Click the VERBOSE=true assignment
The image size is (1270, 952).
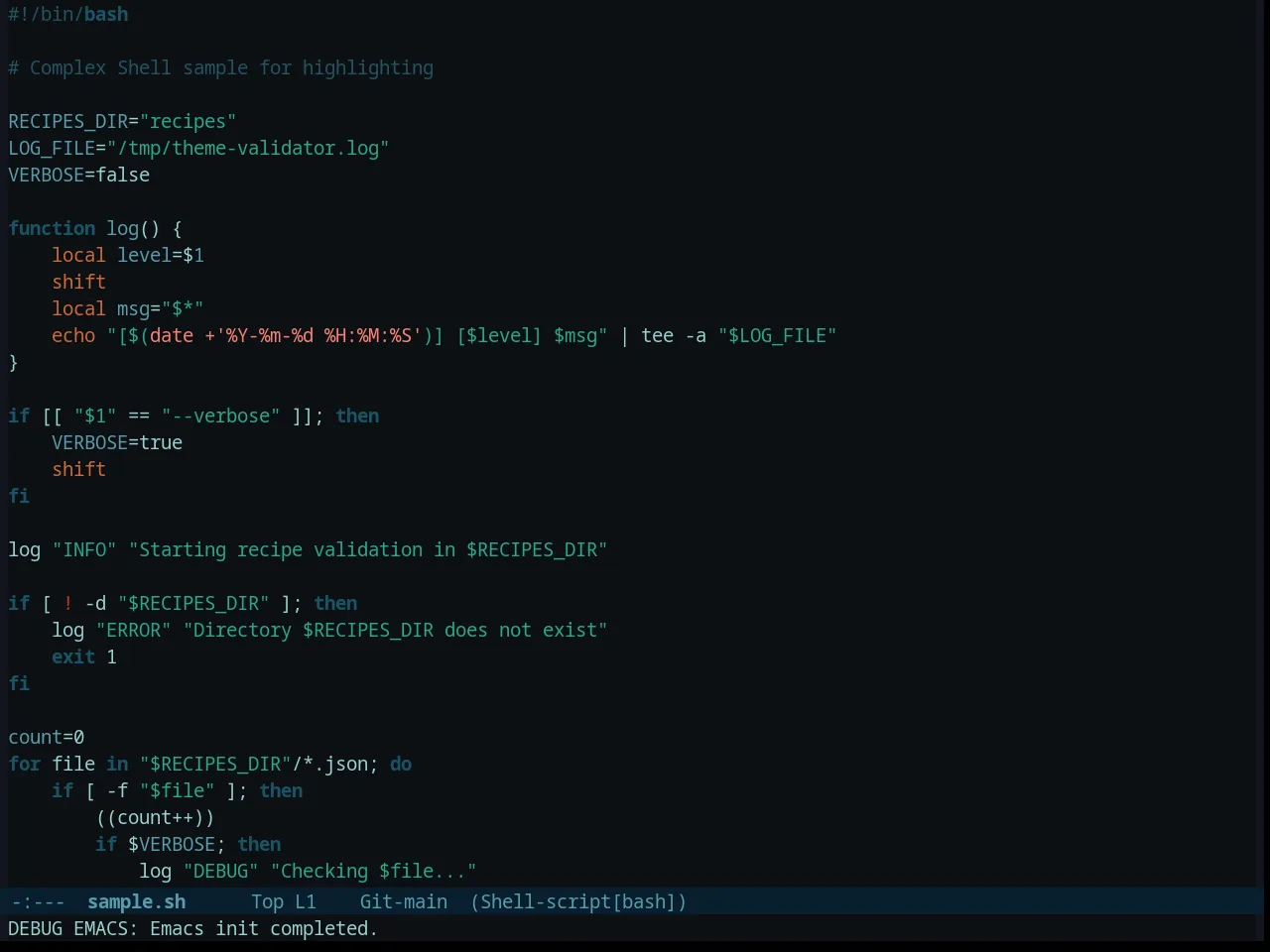[x=117, y=442]
